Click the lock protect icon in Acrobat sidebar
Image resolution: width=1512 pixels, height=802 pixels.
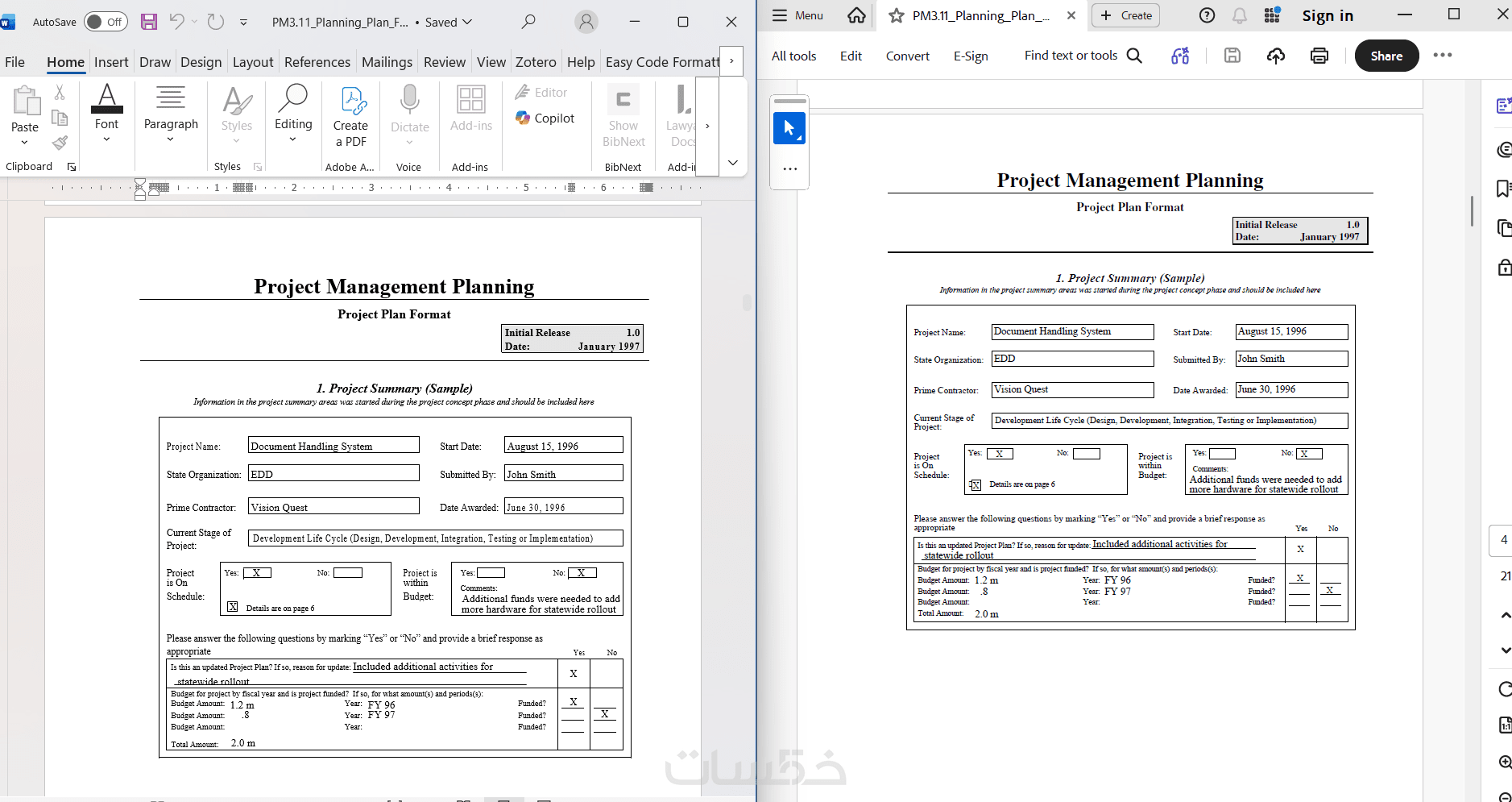[1504, 267]
